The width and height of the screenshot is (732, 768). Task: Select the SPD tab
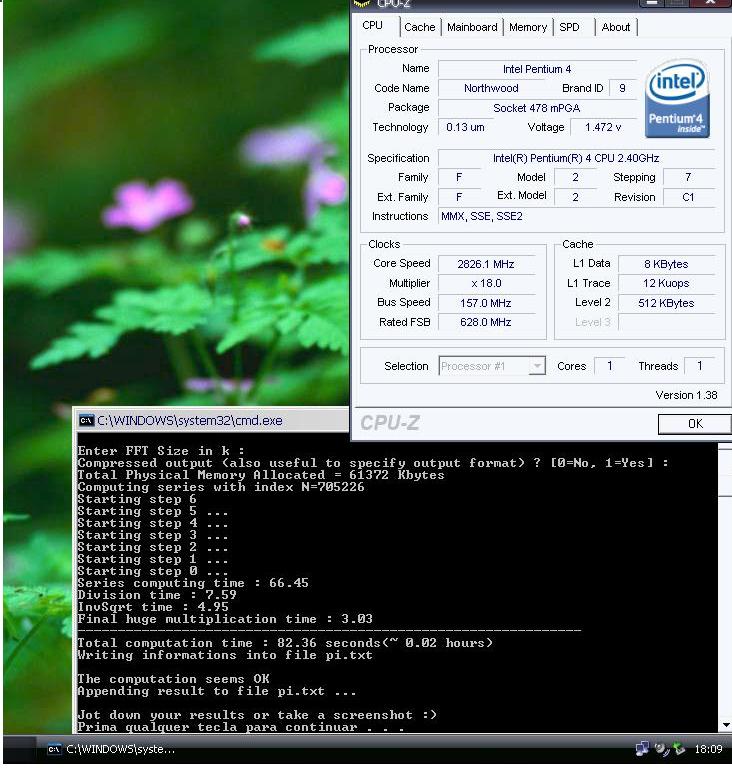coord(569,27)
